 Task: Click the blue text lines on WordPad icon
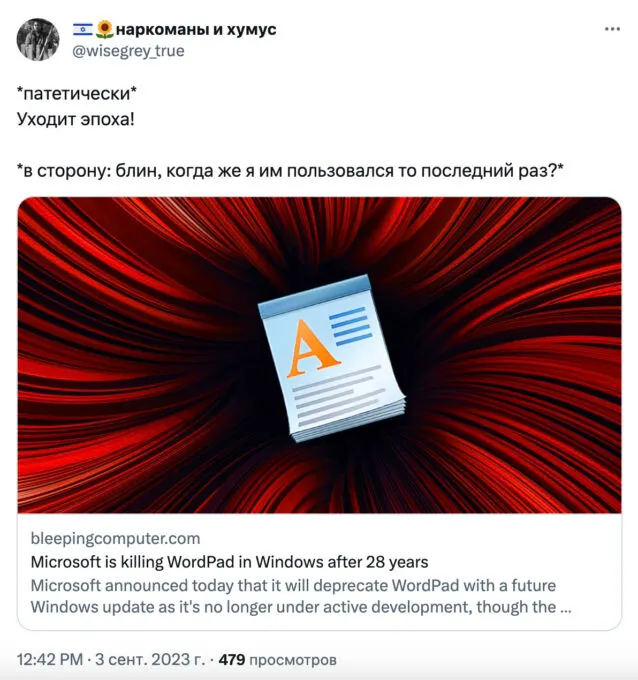[350, 326]
